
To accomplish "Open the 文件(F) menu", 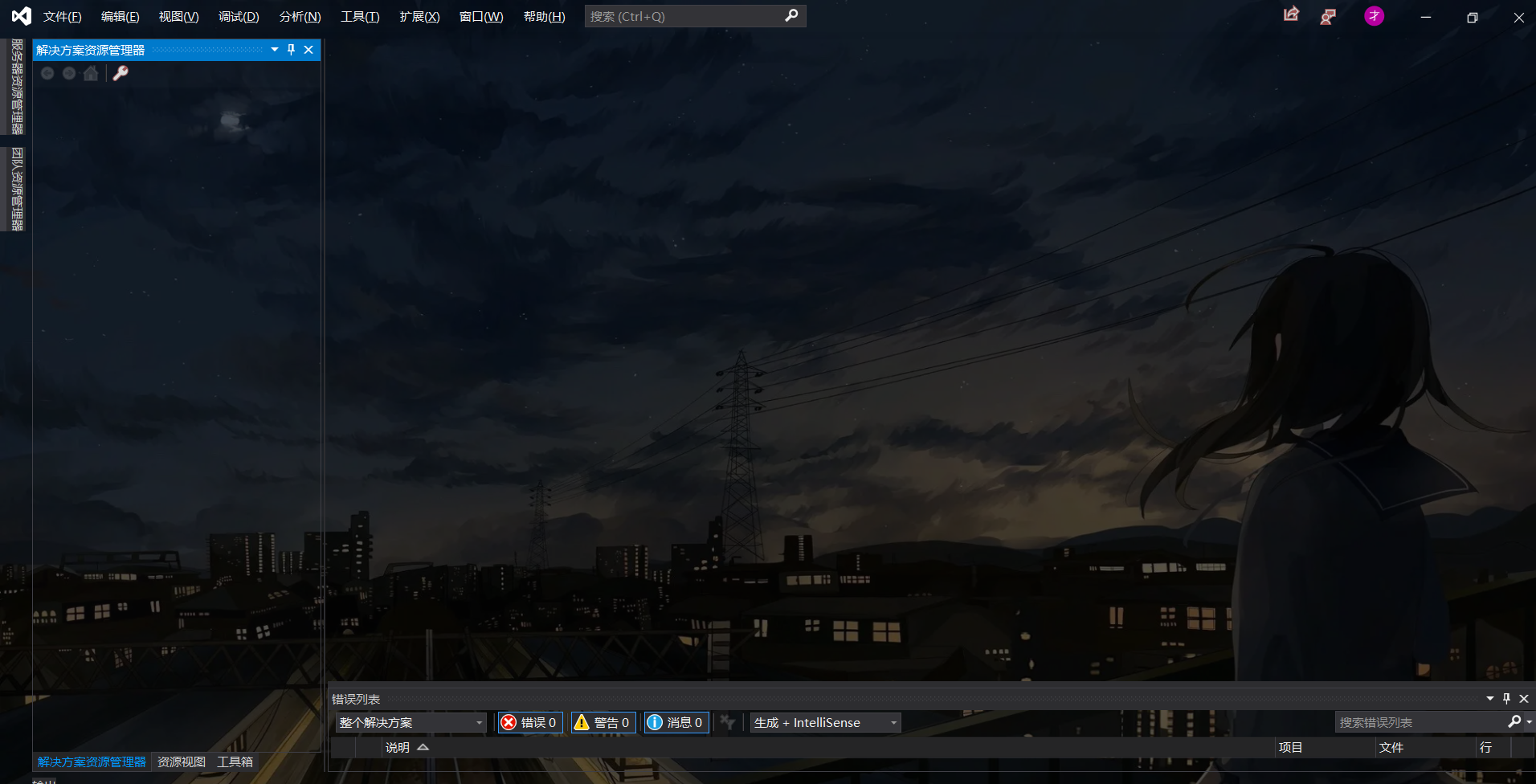I will click(x=63, y=17).
